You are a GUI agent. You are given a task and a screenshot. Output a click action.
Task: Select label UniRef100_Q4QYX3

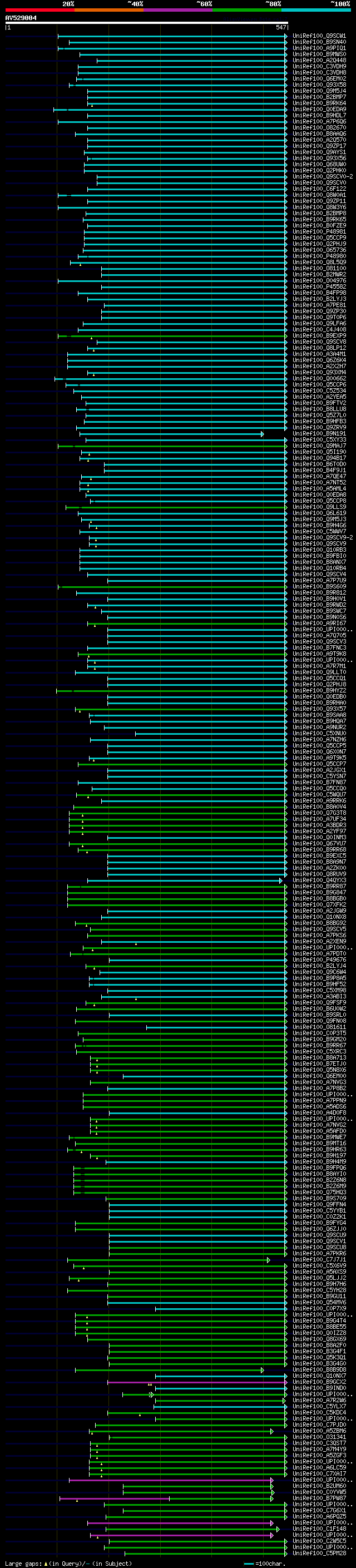point(319,880)
